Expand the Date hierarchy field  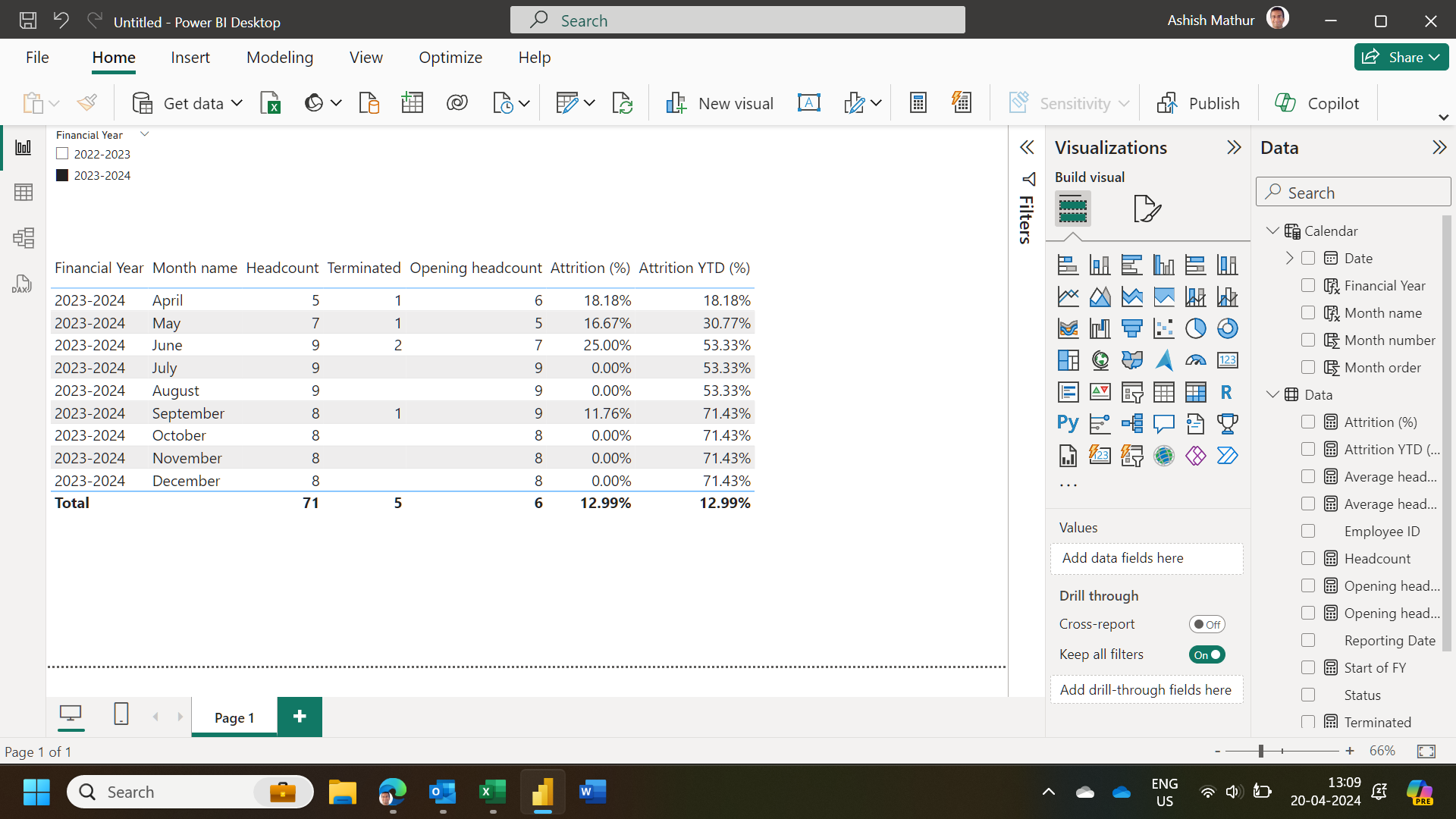pos(1289,258)
